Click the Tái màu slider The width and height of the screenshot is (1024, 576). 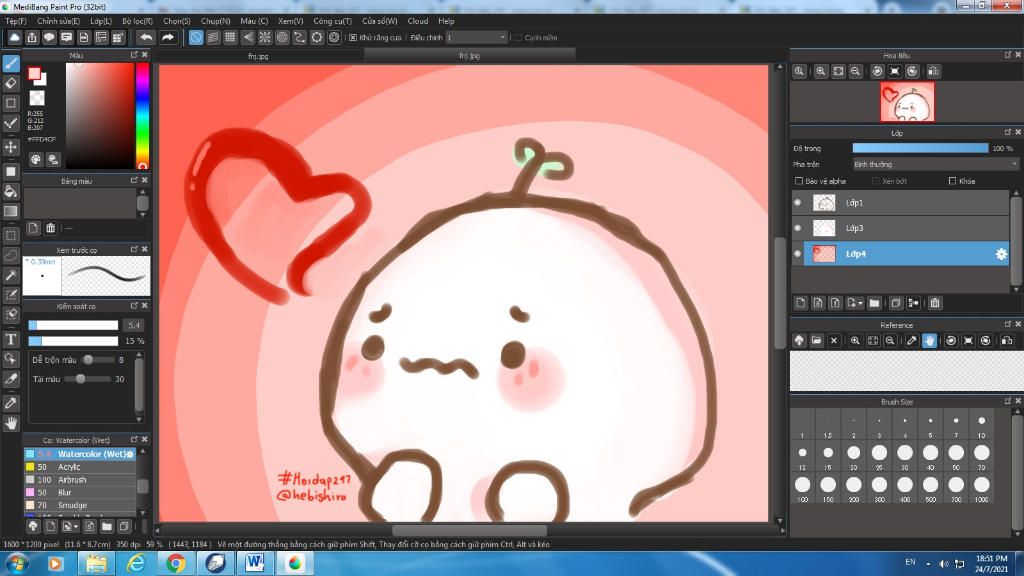coord(88,379)
